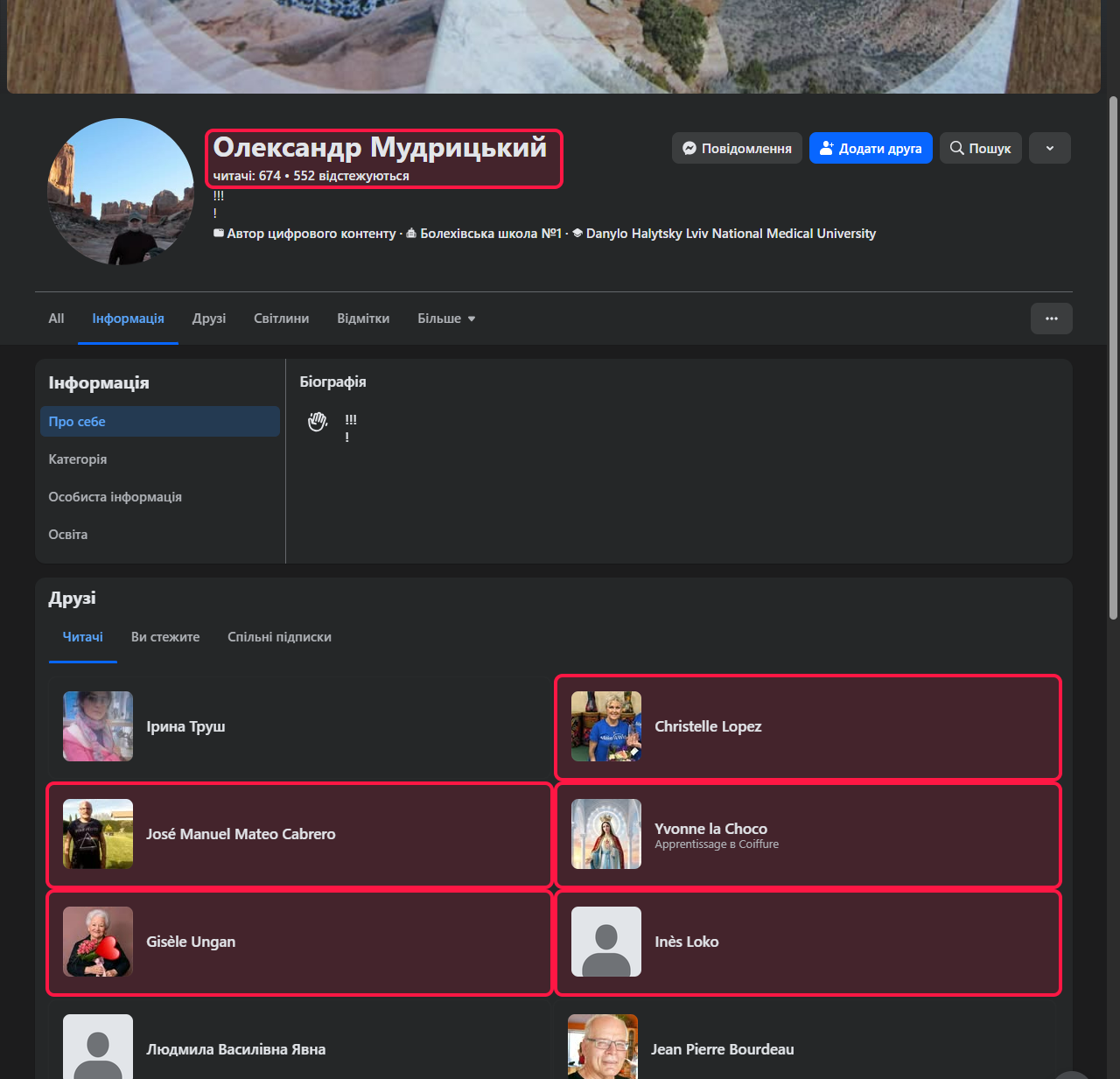This screenshot has width=1120, height=1079.
Task: Open Yvonne la Choco name link
Action: (710, 828)
